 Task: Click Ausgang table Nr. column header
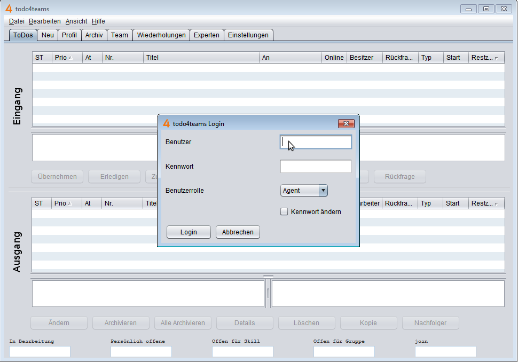(x=122, y=203)
